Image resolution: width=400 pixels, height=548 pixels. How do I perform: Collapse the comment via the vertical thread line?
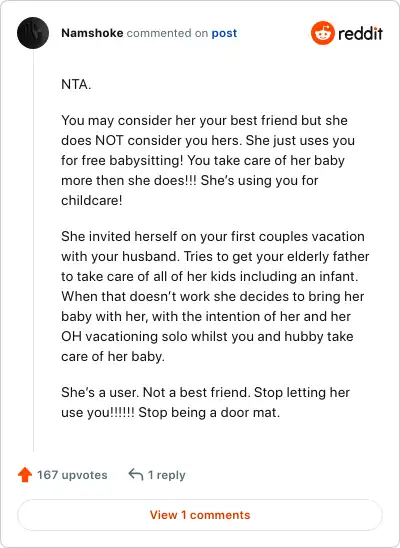tap(33, 250)
